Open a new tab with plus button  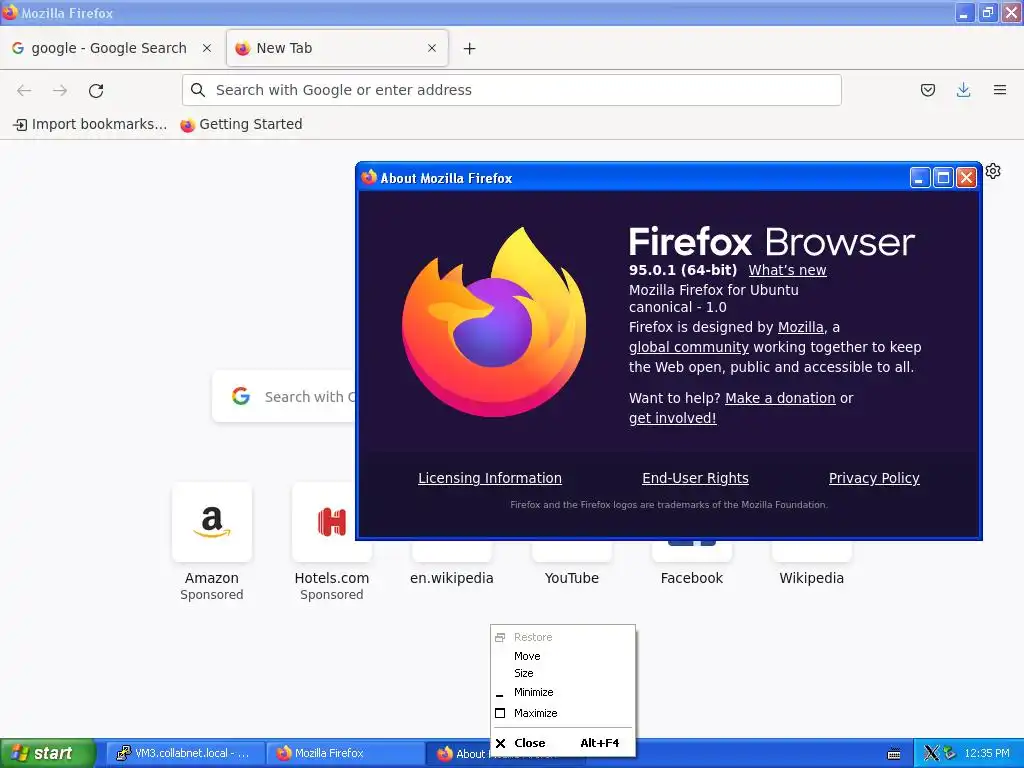click(469, 48)
